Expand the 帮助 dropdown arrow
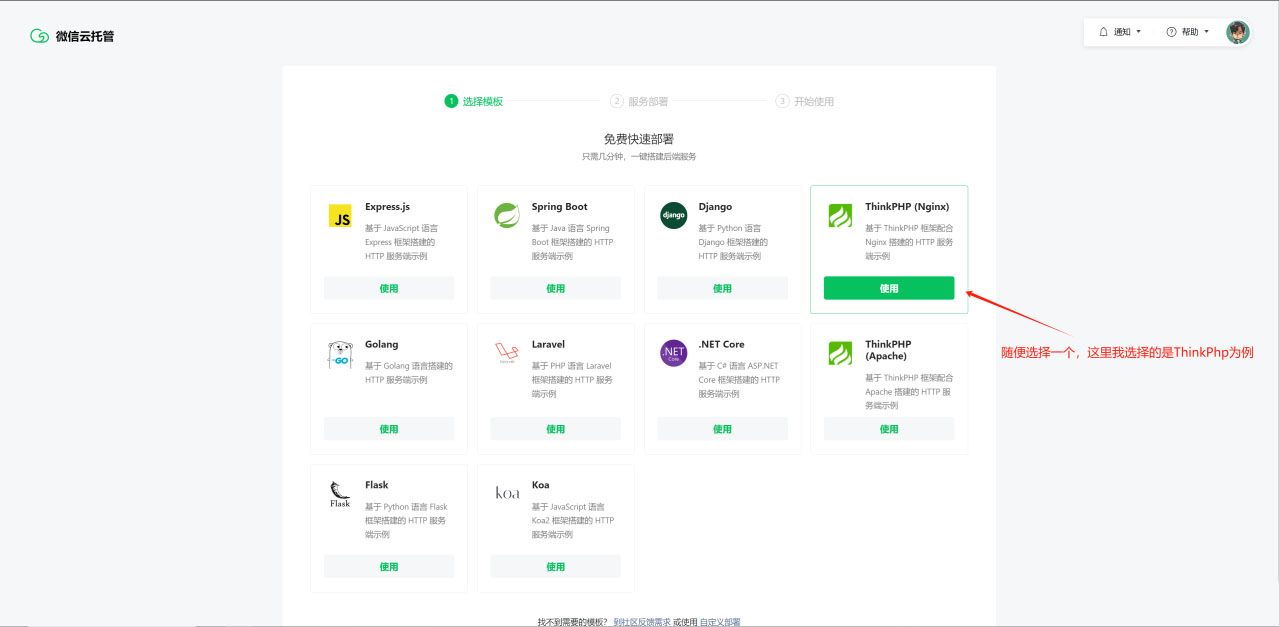Viewport: 1279px width, 627px height. point(1206,32)
